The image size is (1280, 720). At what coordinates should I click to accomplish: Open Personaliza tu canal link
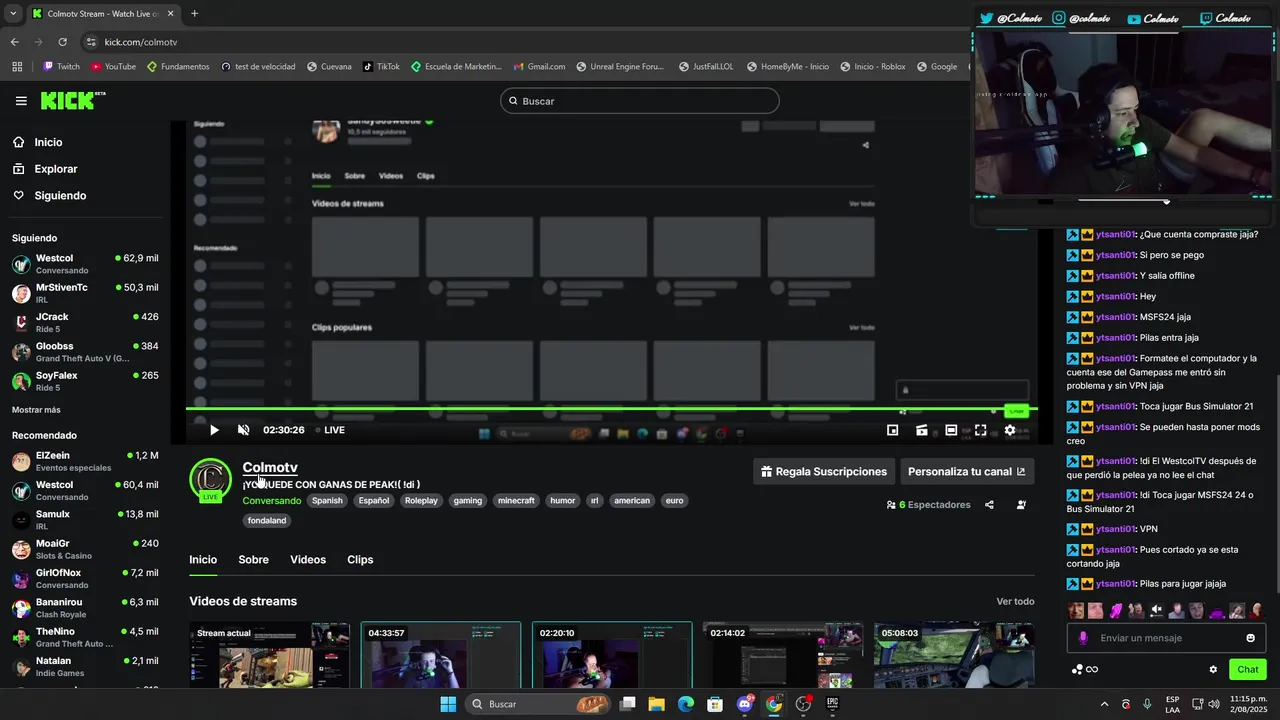pyautogui.click(x=966, y=471)
